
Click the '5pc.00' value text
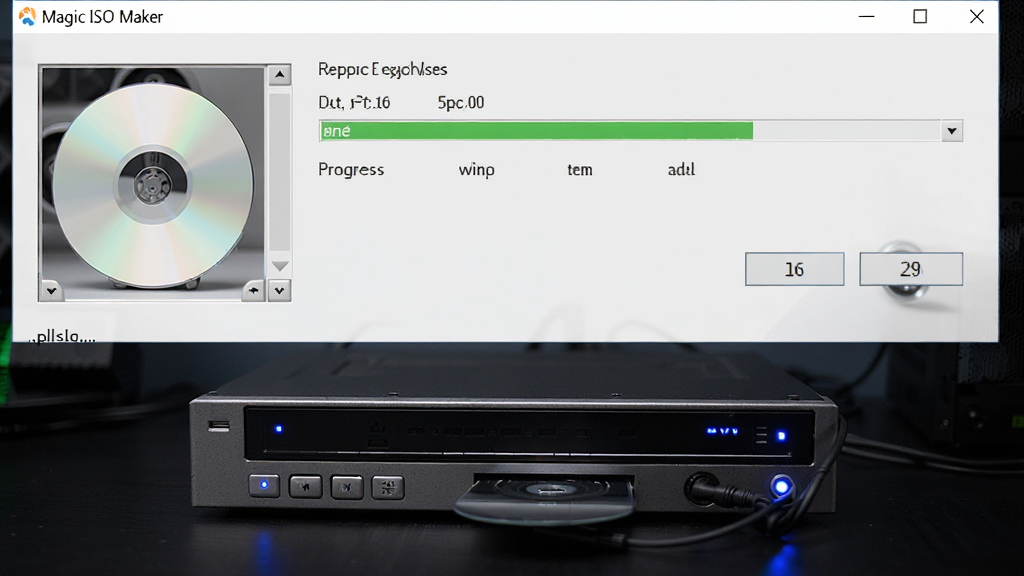(x=460, y=103)
